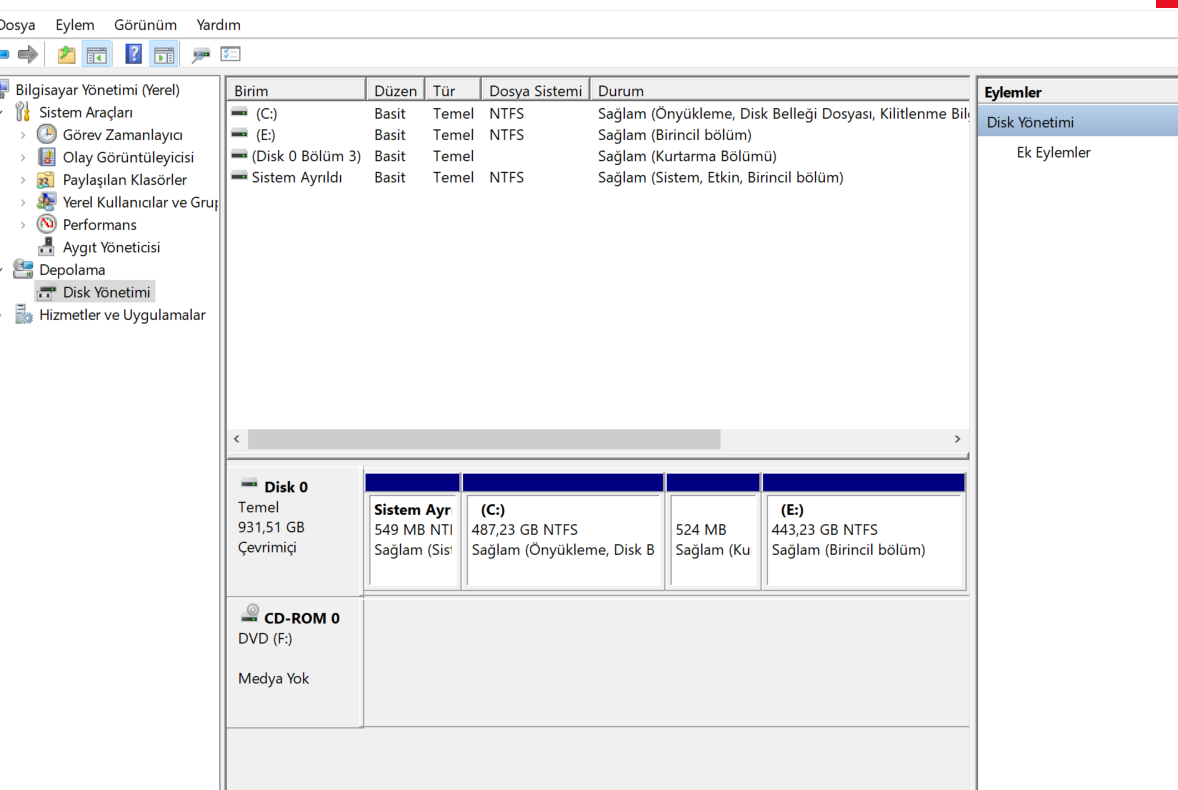Click the up one level folder icon

pos(66,54)
